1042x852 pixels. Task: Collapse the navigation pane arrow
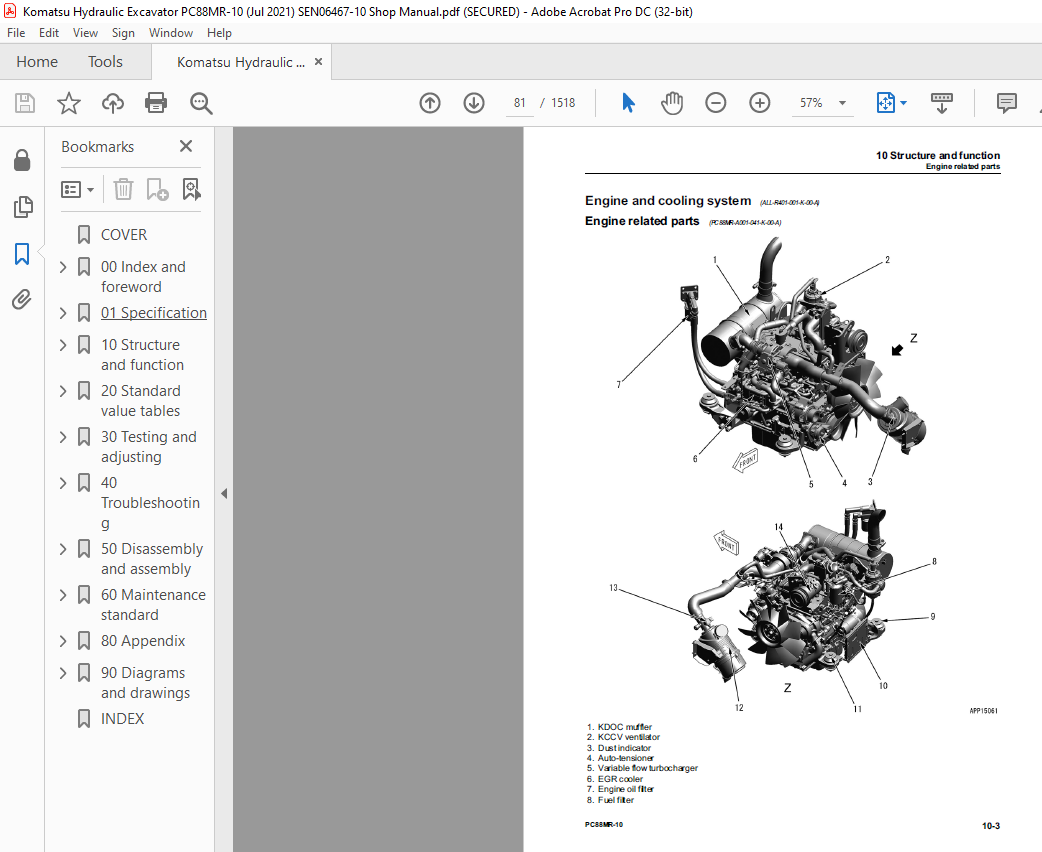[224, 494]
